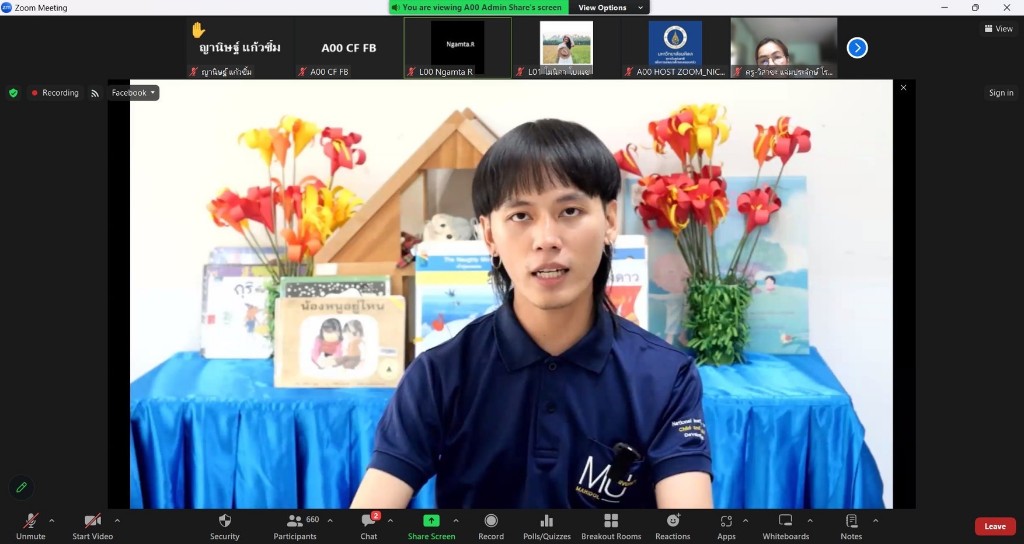This screenshot has height=544, width=1024.
Task: Open Breakout Rooms
Action: click(611, 526)
